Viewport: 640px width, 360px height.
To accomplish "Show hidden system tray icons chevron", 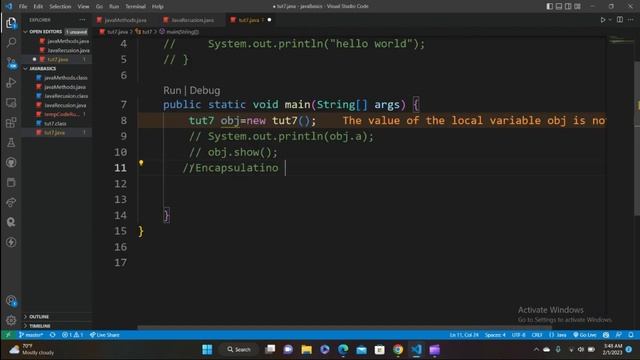I will [x=536, y=349].
